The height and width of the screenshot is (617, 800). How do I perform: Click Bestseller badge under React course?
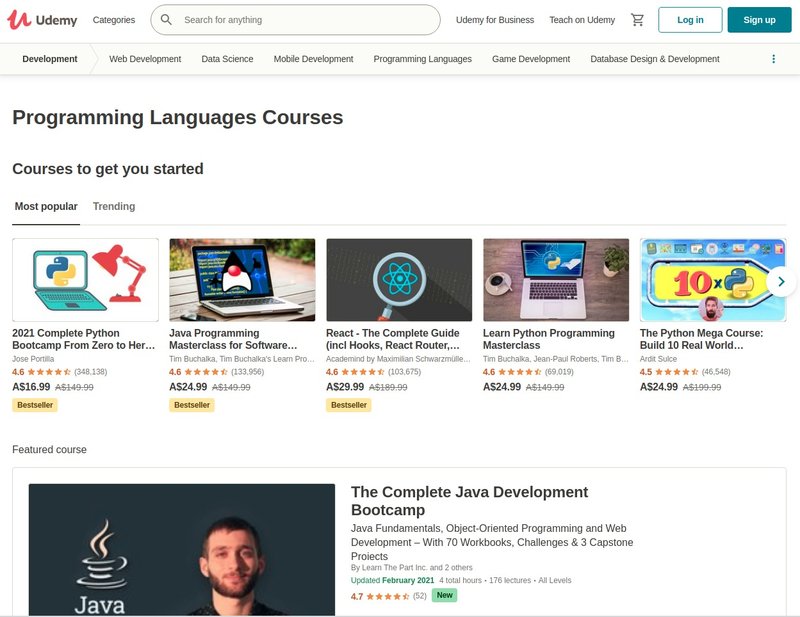349,405
